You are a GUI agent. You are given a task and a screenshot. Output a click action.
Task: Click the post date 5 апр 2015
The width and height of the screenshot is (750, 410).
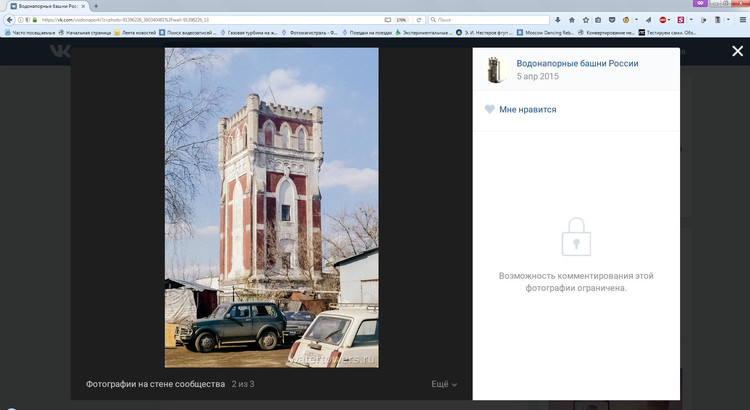(538, 76)
